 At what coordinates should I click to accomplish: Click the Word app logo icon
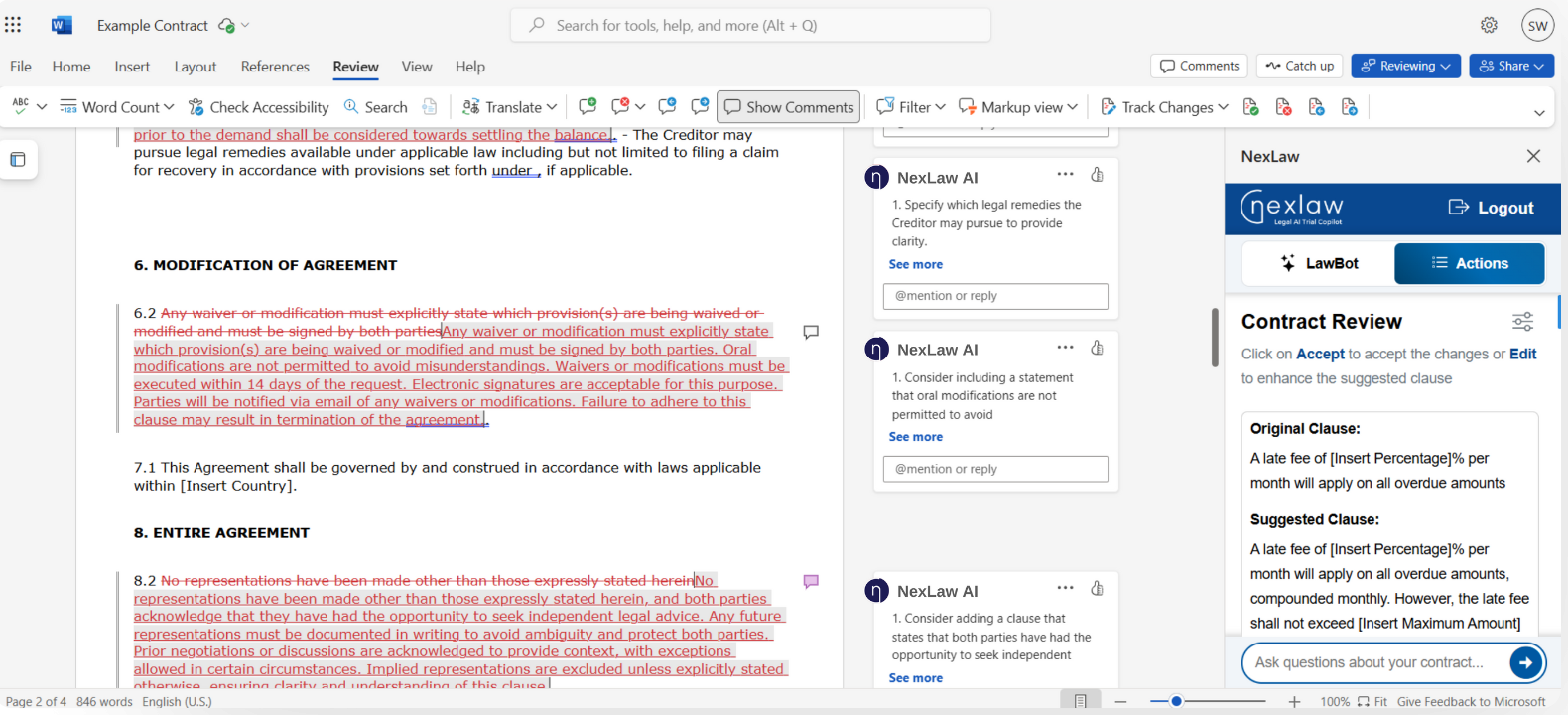point(62,25)
